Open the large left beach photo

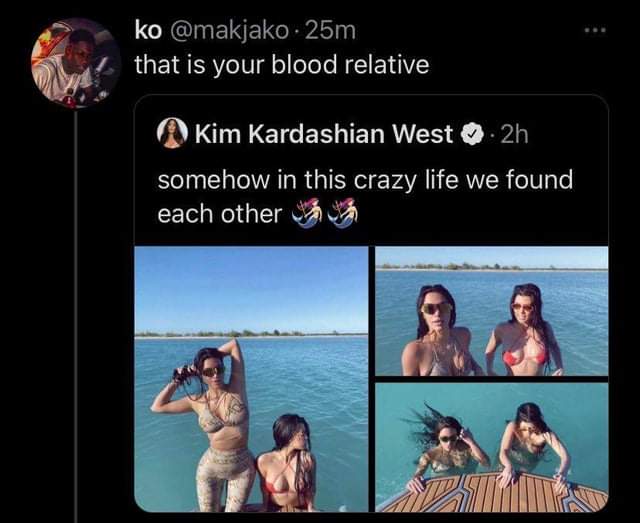(251, 379)
